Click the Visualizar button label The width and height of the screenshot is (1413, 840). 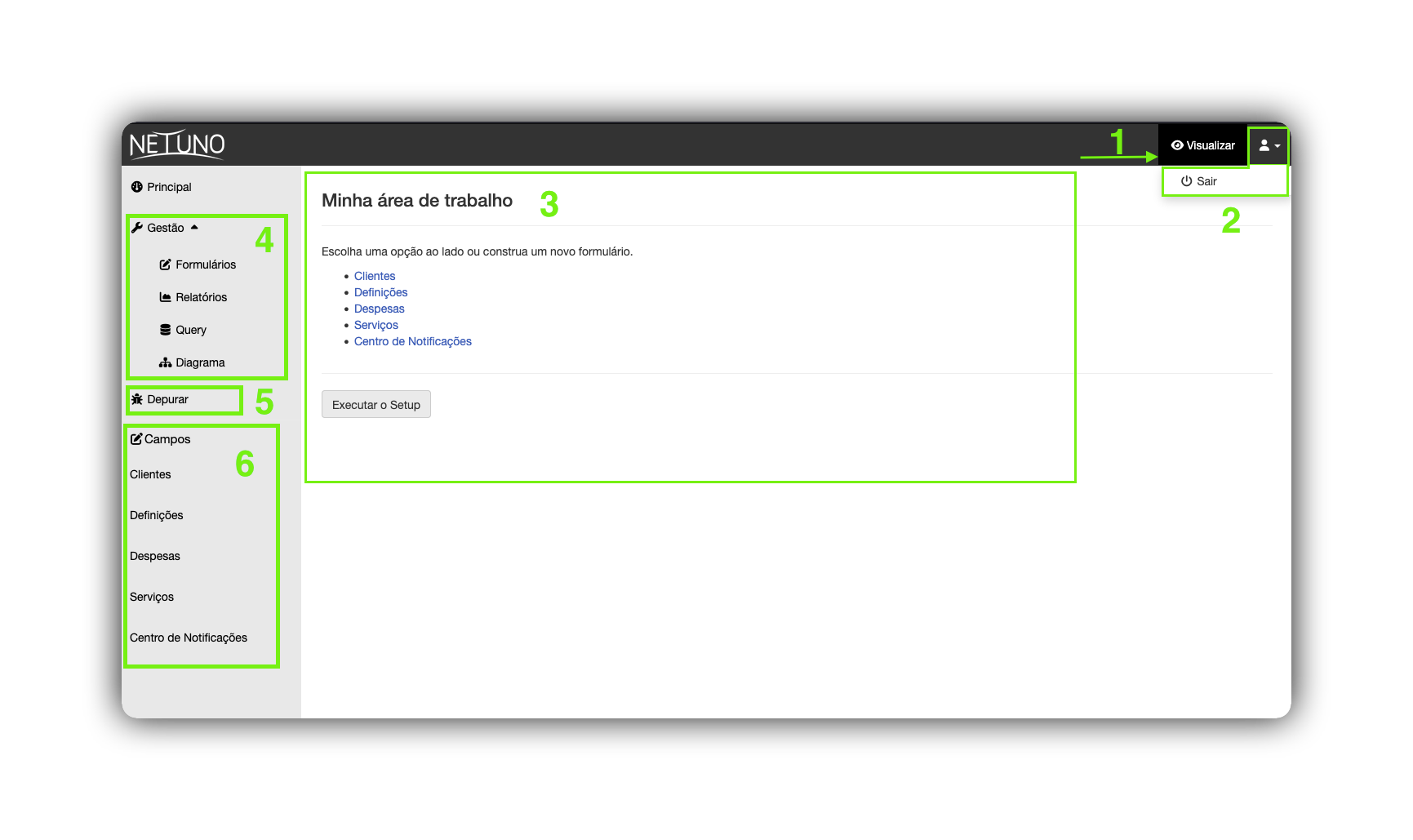click(1211, 145)
